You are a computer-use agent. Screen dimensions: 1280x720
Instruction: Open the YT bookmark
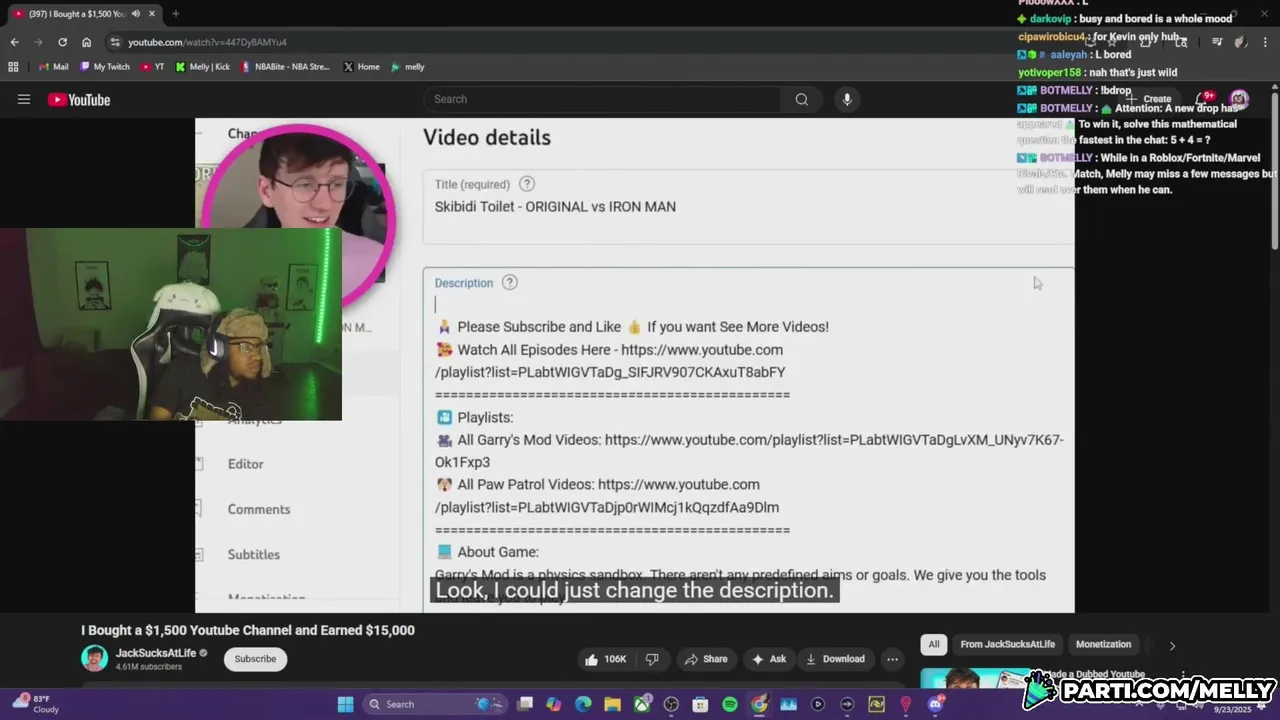[153, 67]
